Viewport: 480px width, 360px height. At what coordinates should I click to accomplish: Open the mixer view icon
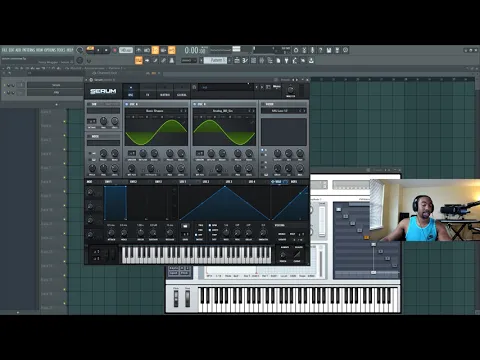click(x=261, y=61)
